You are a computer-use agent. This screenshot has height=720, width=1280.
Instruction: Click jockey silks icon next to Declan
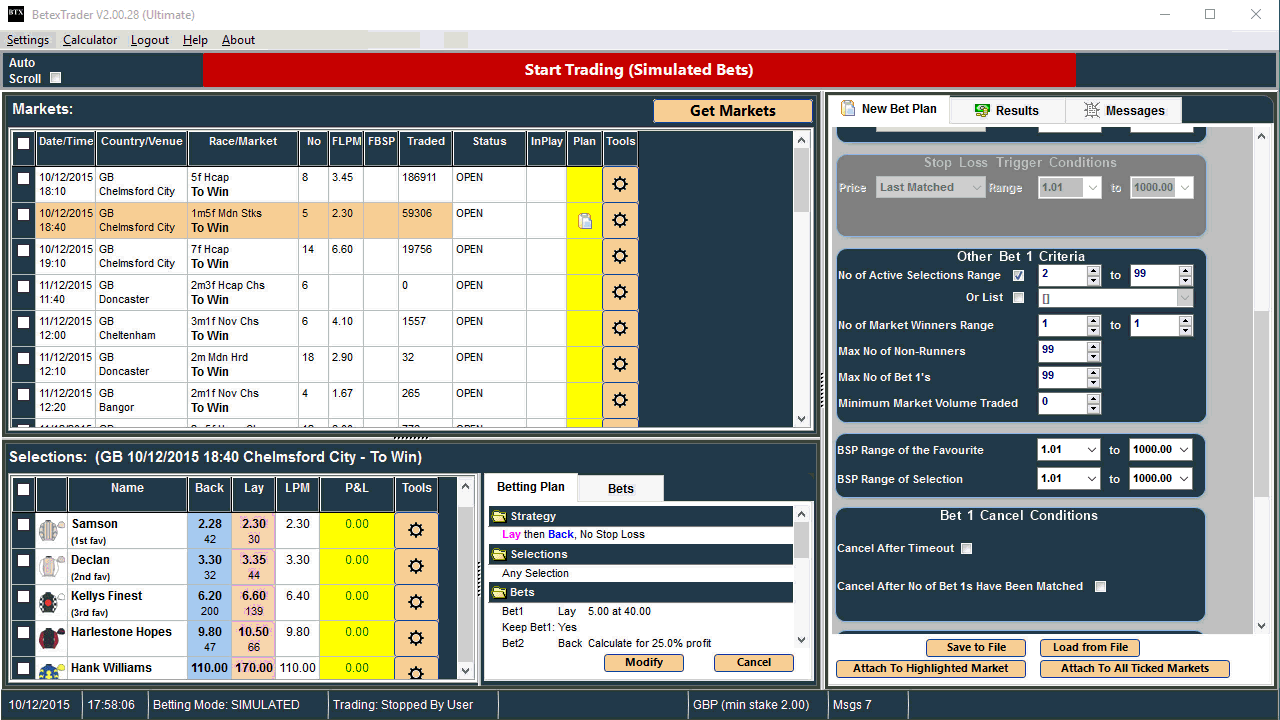click(51, 567)
